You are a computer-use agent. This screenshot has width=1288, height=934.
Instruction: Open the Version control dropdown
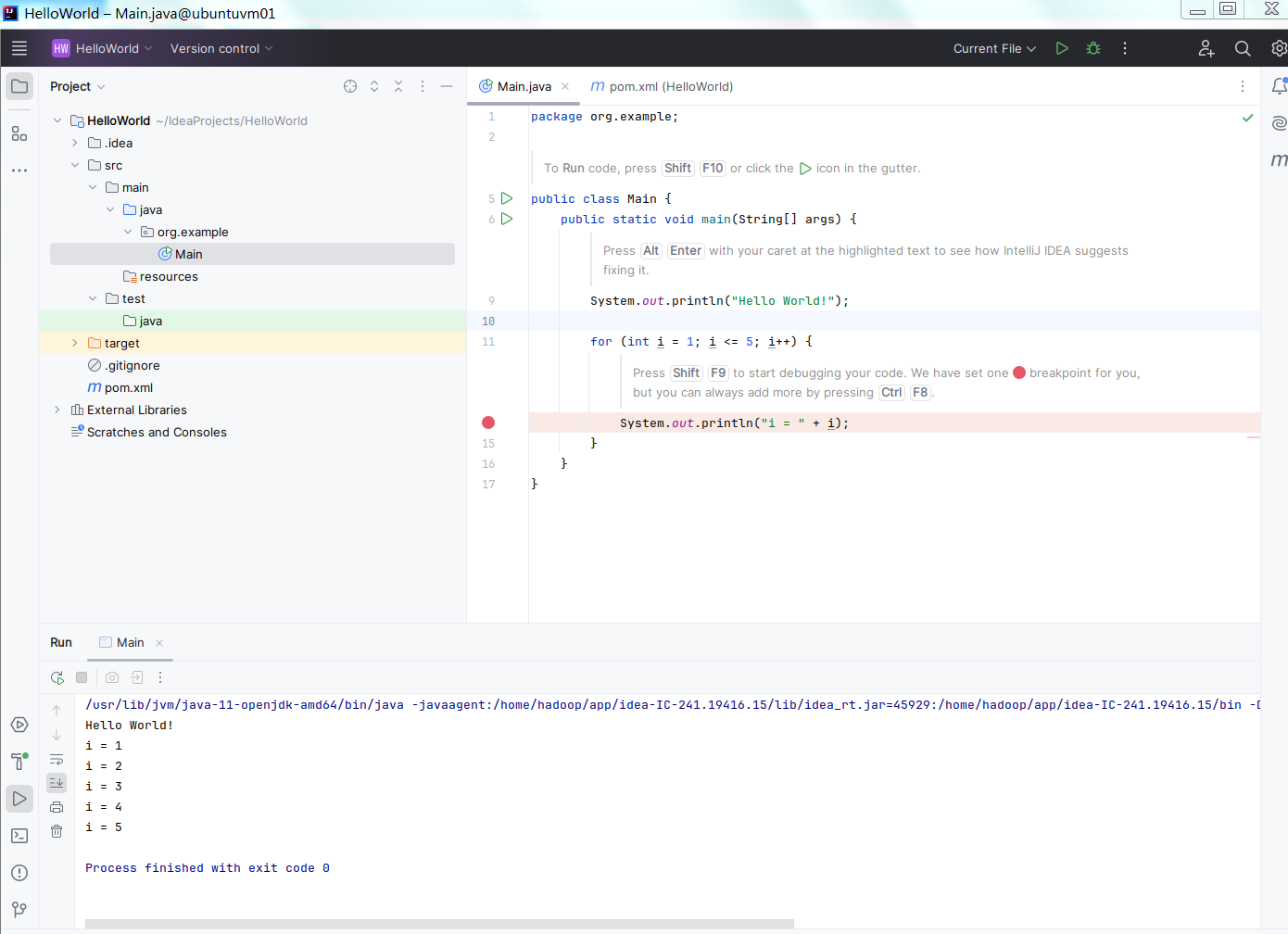pyautogui.click(x=221, y=48)
